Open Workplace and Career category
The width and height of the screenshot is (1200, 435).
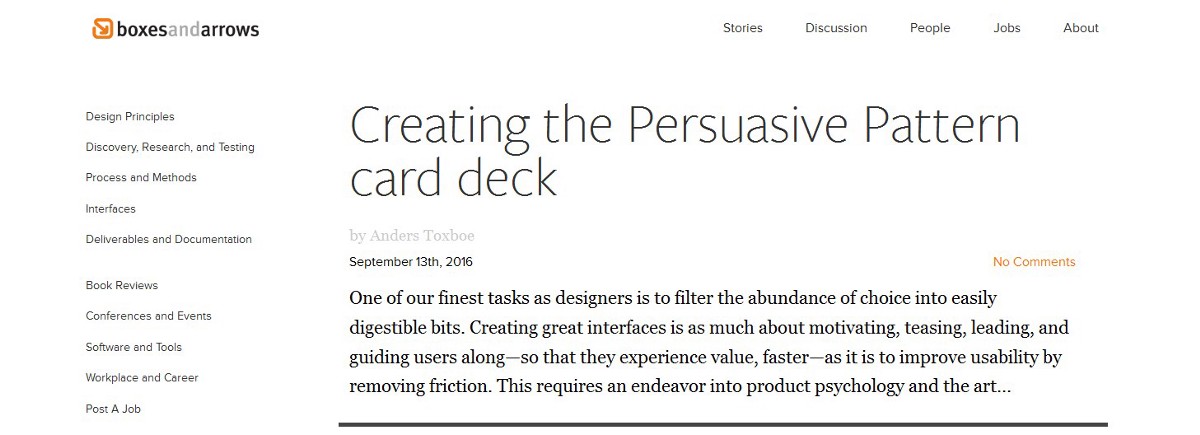click(x=142, y=378)
